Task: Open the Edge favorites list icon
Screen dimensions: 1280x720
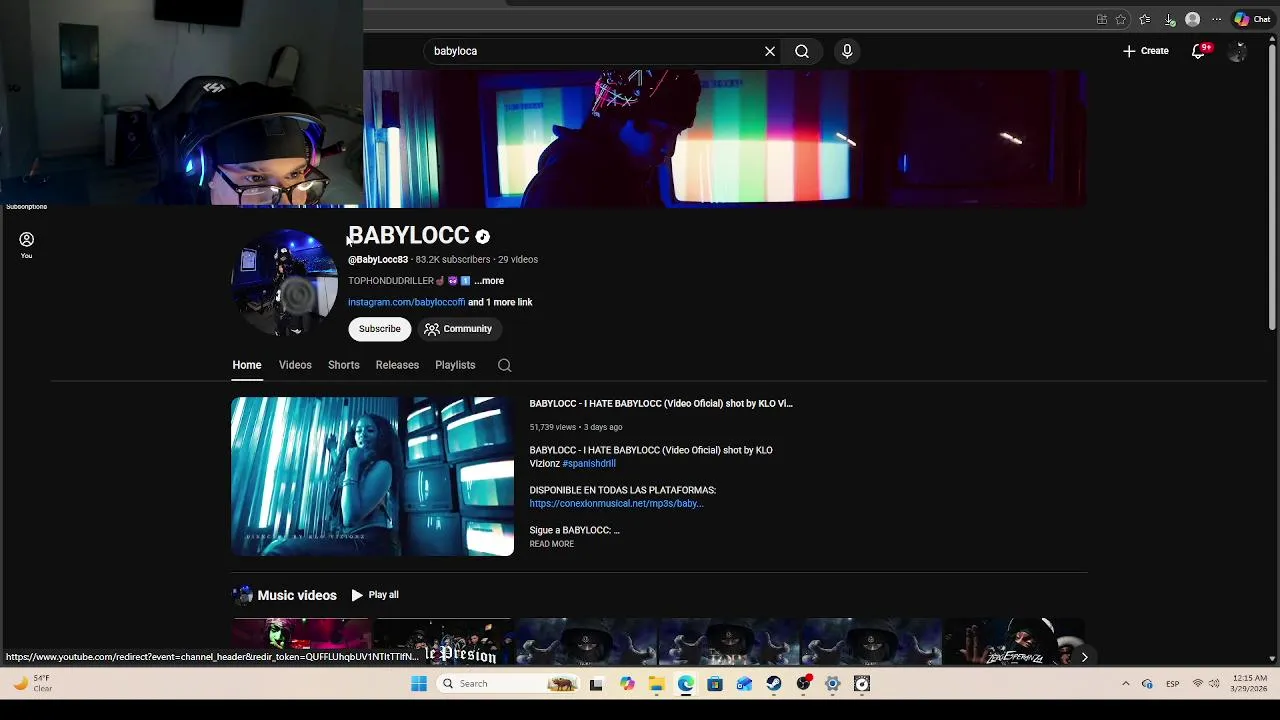Action: (1145, 19)
